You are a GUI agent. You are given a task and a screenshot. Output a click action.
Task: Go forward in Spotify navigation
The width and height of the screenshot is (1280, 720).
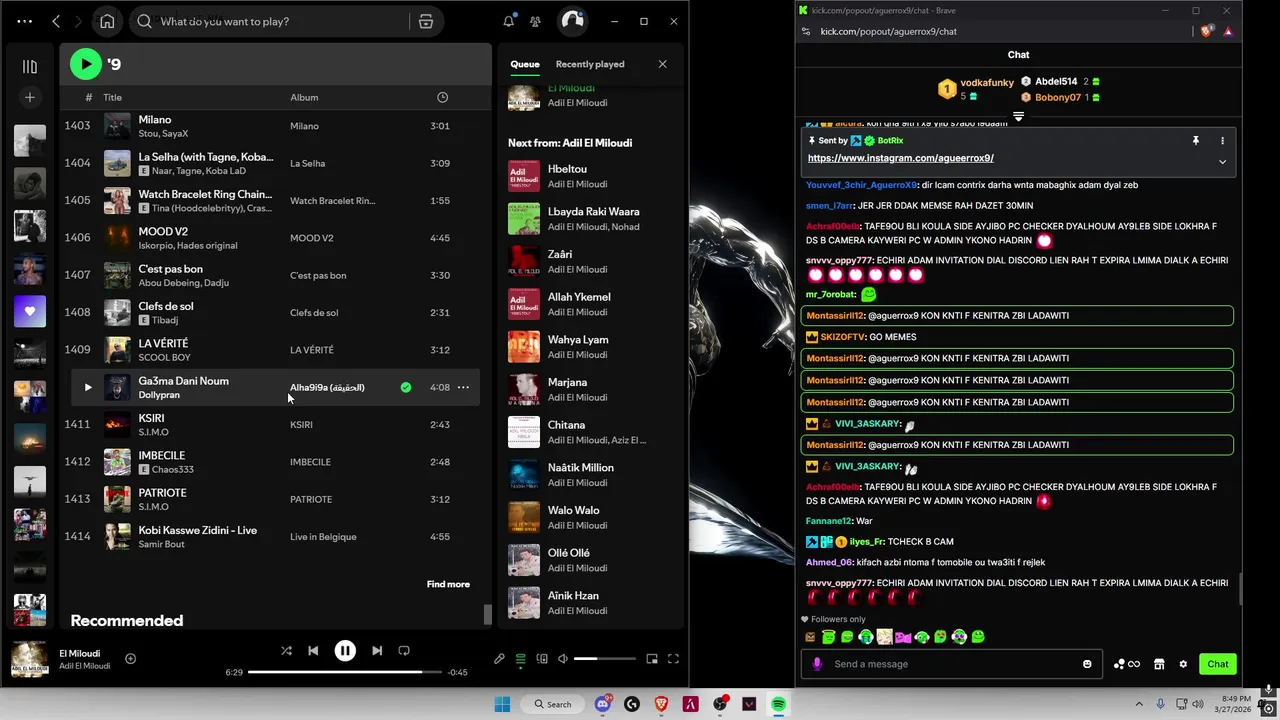click(80, 21)
